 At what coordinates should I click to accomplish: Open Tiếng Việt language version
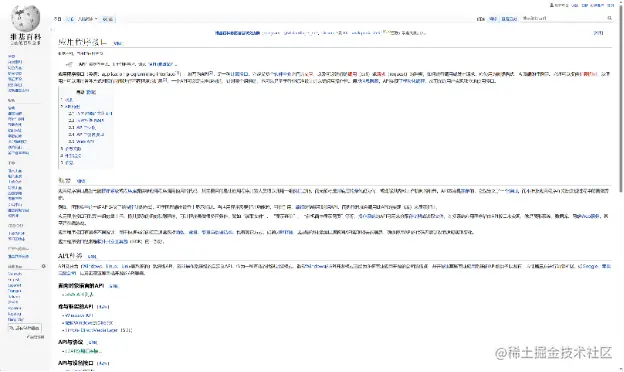coord(16,319)
